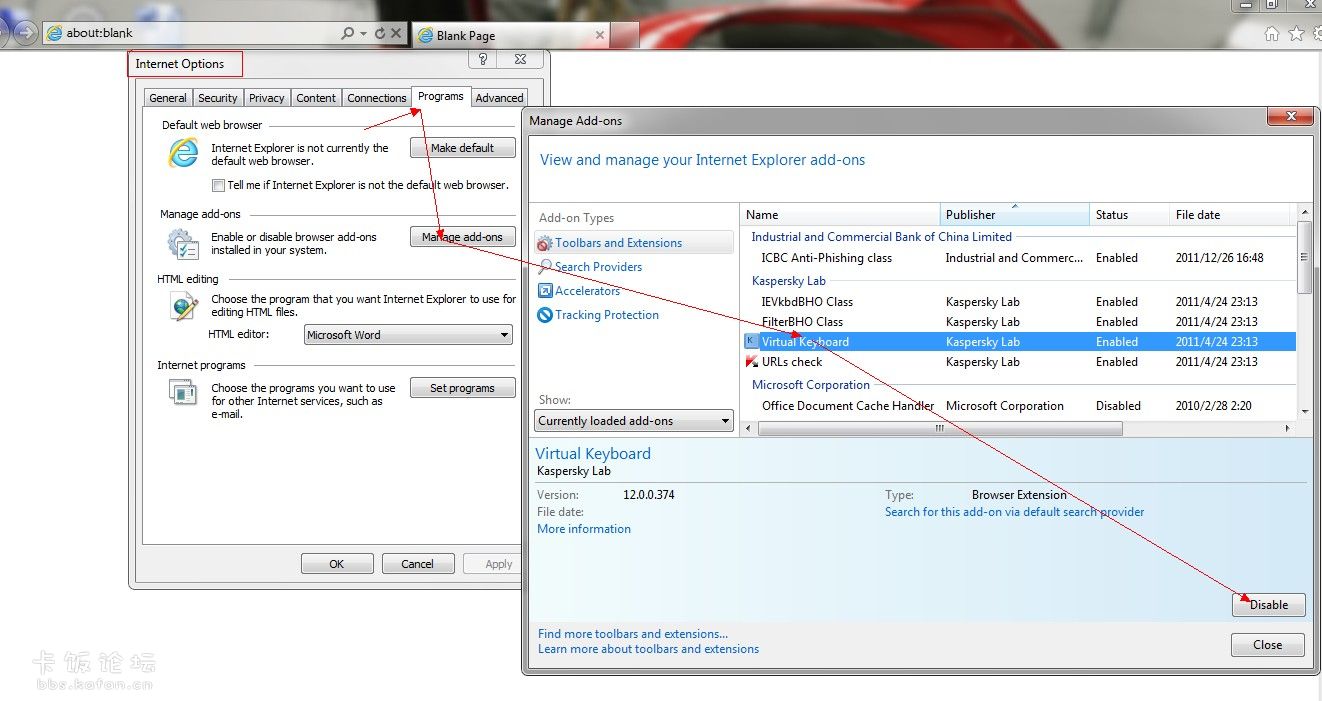Screen dimensions: 1322x701
Task: Sort add-ons by File date column header
Action: click(x=1230, y=215)
